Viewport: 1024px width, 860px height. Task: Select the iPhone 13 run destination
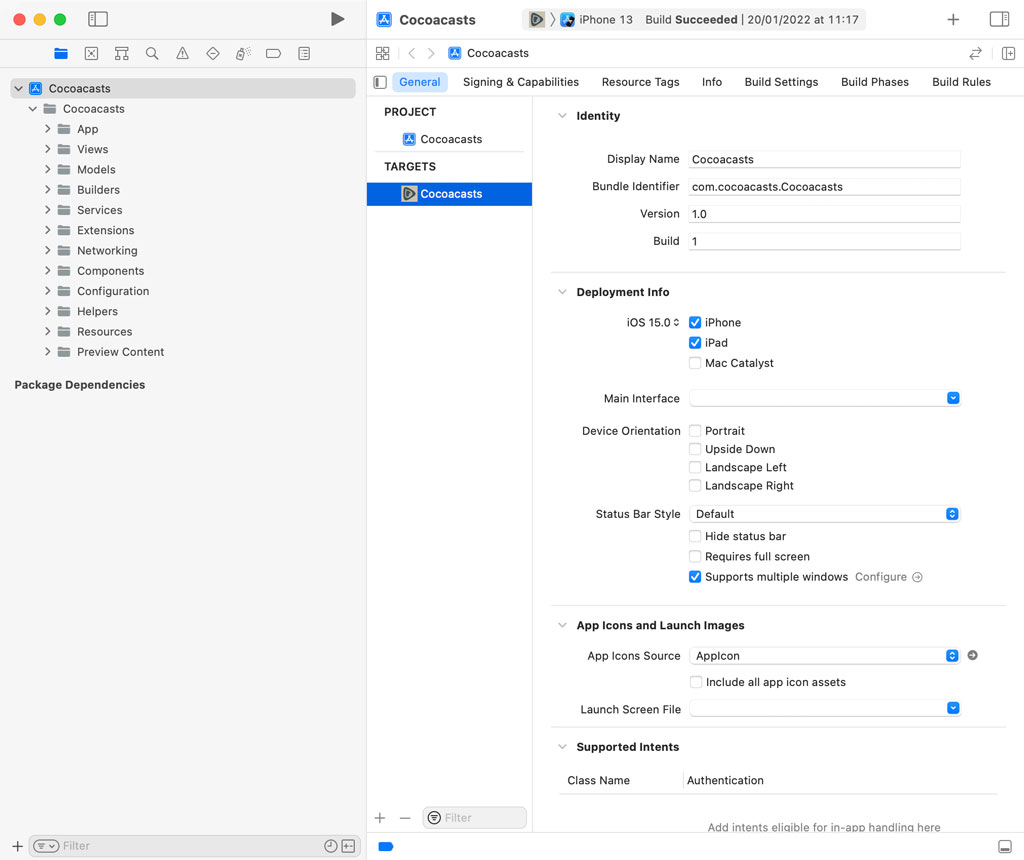597,20
